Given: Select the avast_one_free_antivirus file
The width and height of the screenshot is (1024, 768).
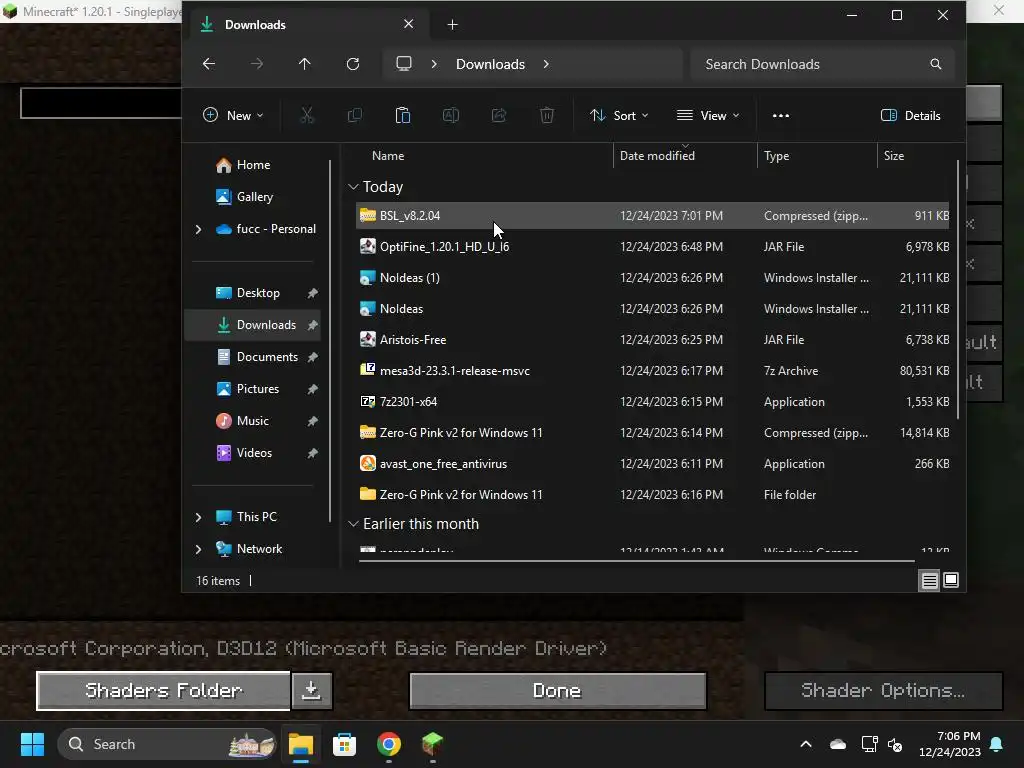Looking at the screenshot, I should 652,464.
